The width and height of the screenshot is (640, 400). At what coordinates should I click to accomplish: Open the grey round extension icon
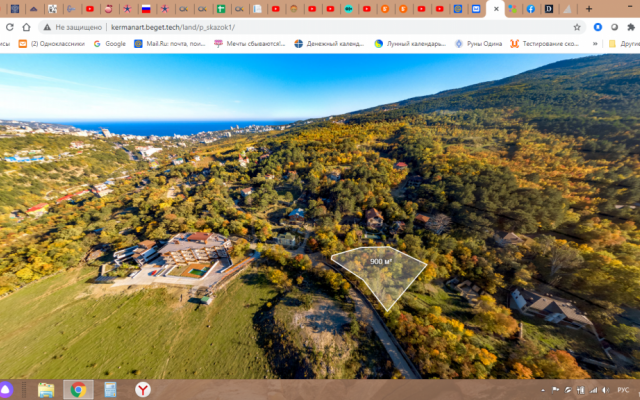coord(614,27)
